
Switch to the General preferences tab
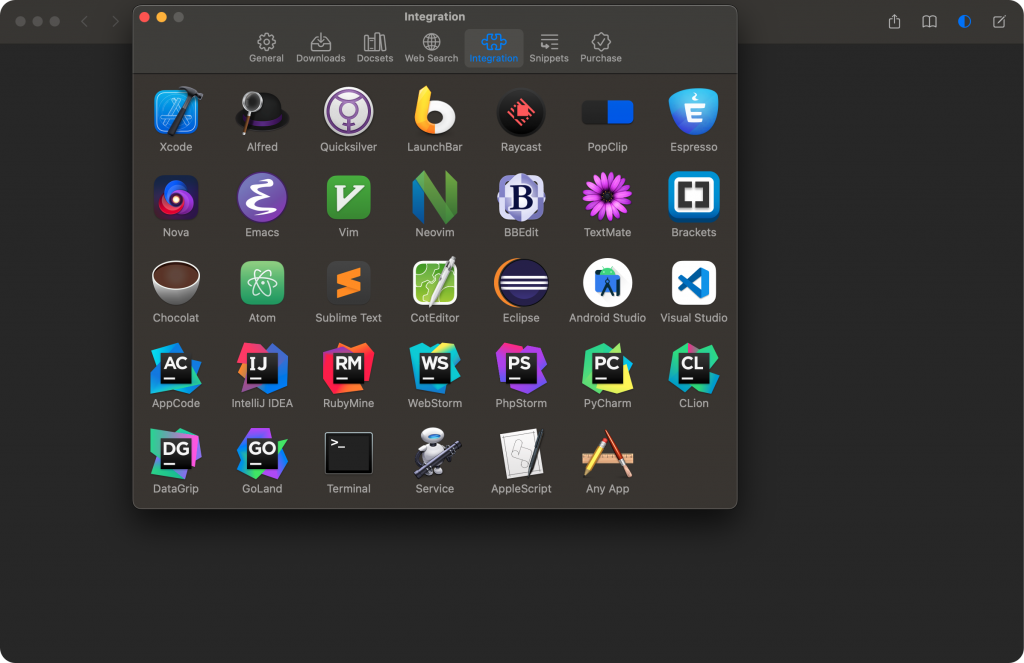pos(266,46)
